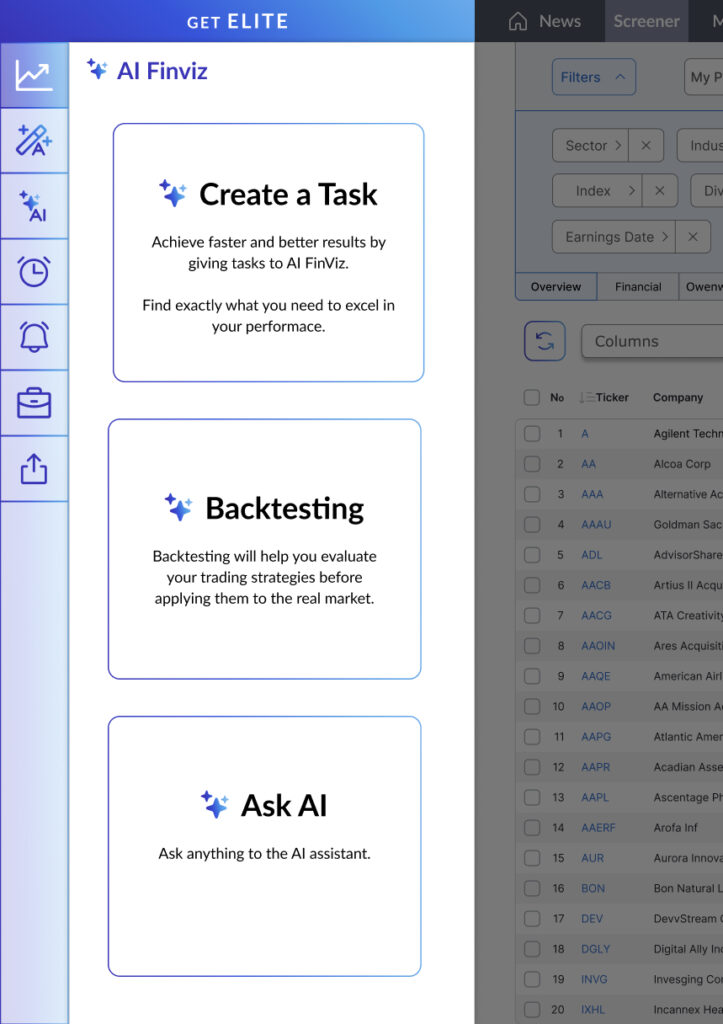Open the sparkle AI sidebar icon

point(34,206)
